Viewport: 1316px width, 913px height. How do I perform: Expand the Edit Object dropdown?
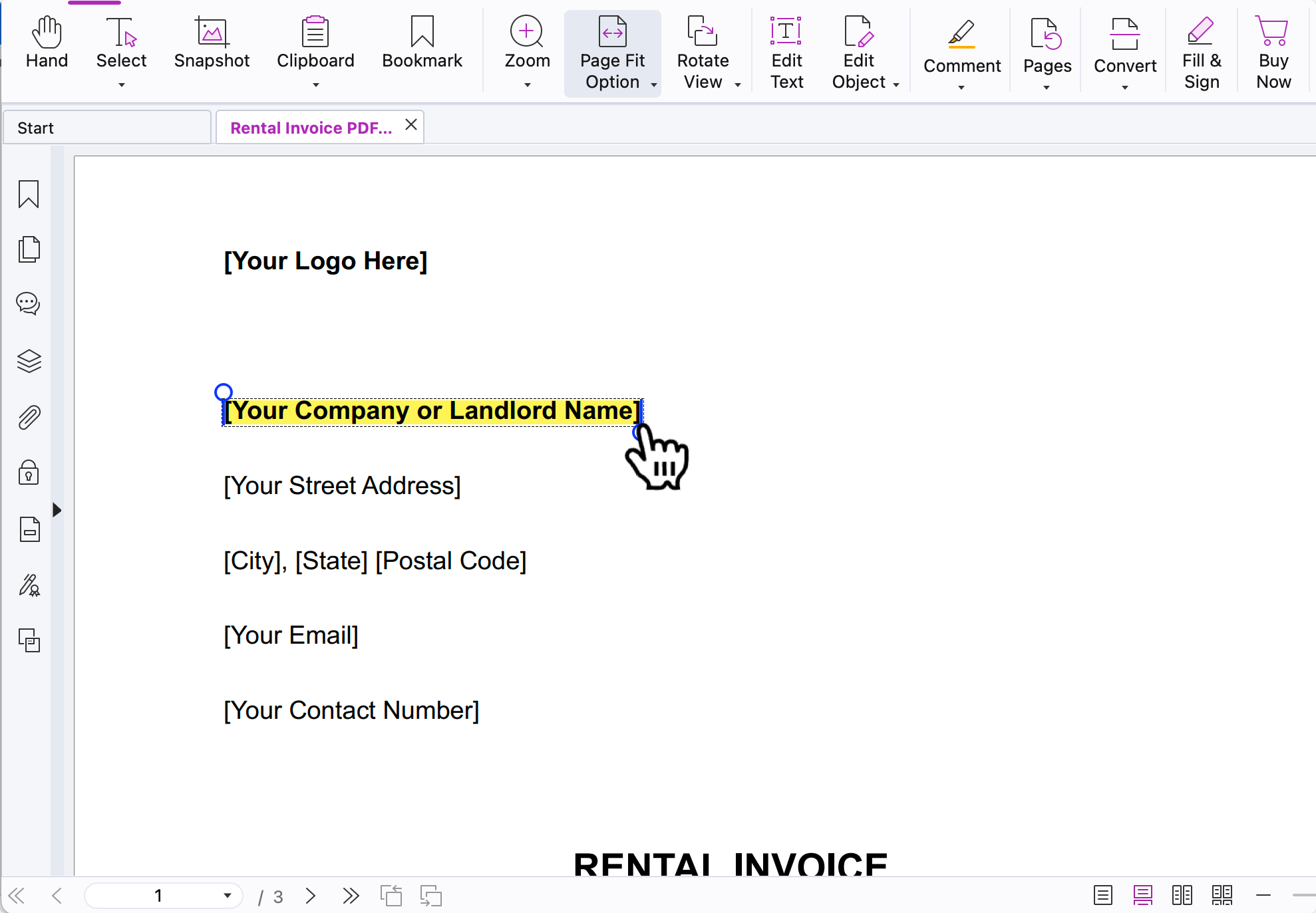895,85
